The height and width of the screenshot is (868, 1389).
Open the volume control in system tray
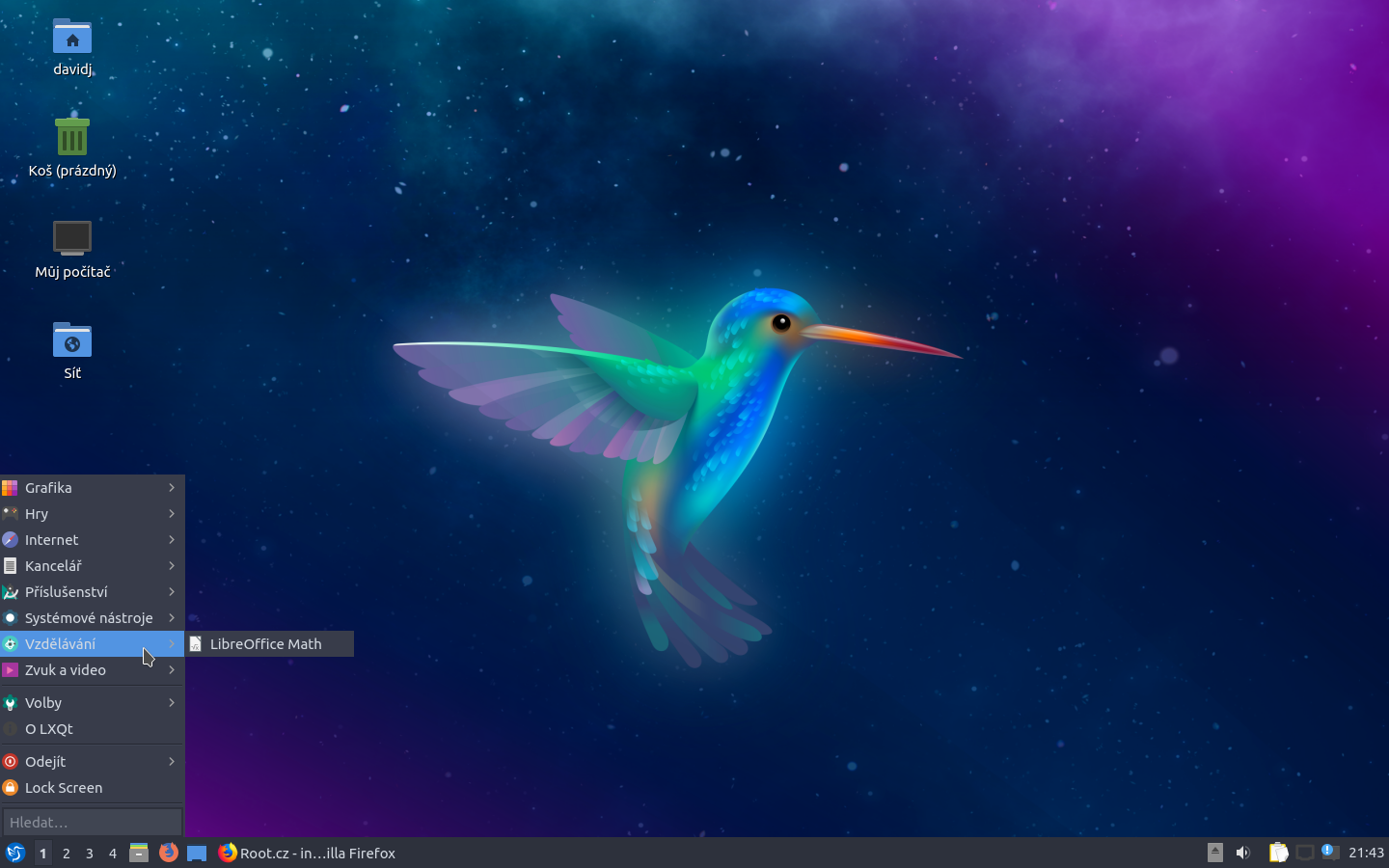1242,853
